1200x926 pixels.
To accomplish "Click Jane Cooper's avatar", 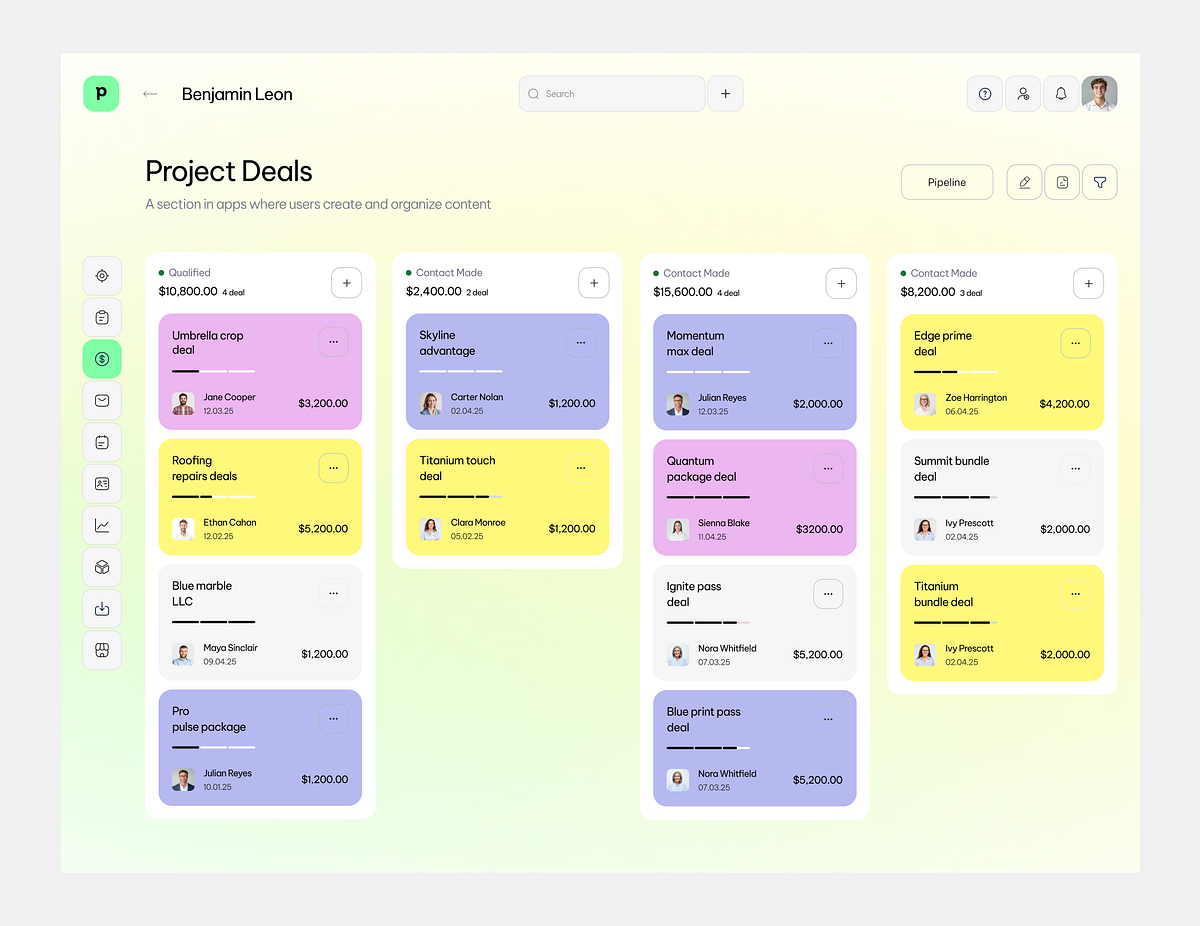I will pyautogui.click(x=183, y=404).
